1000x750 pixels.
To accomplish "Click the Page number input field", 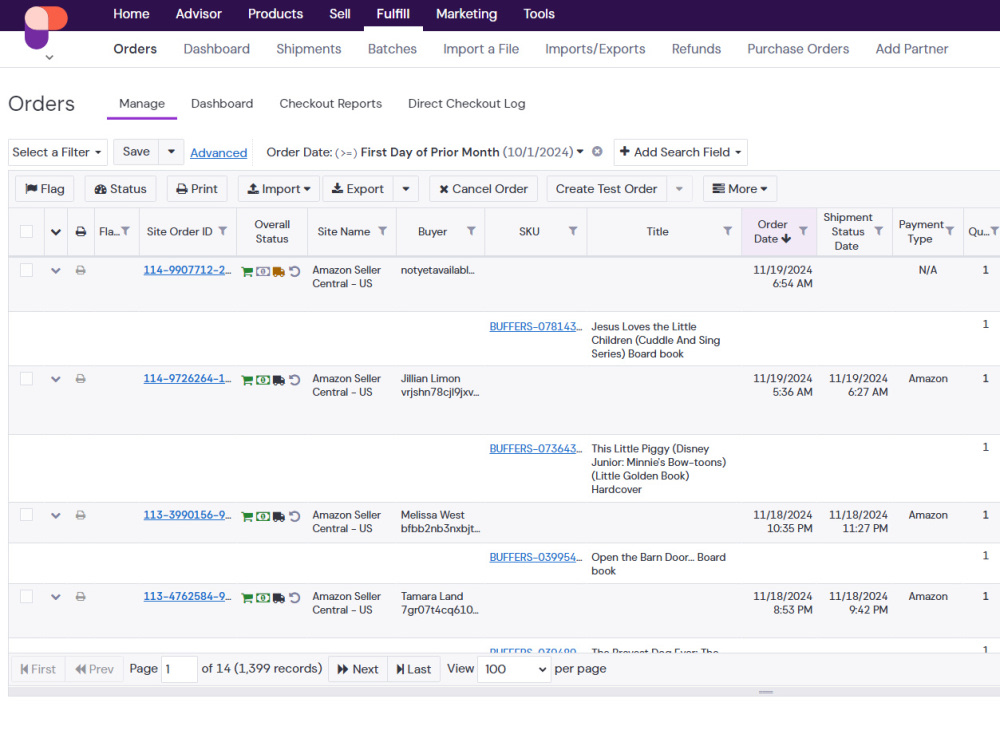I will click(x=179, y=669).
